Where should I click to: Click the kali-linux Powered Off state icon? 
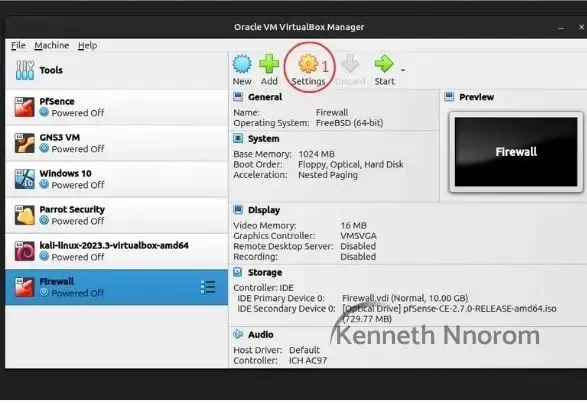pos(44,256)
